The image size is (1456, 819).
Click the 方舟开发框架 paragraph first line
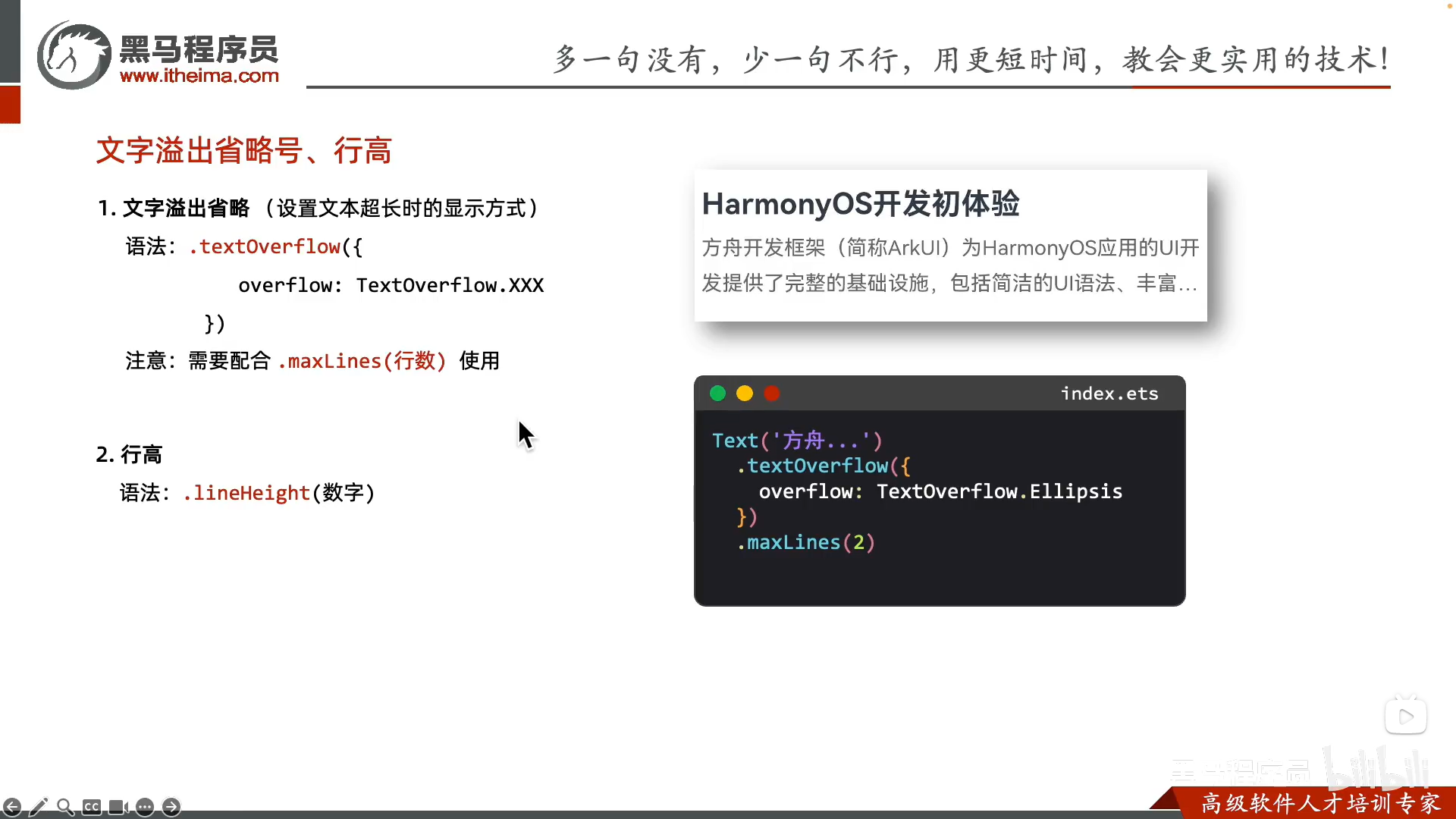(950, 248)
